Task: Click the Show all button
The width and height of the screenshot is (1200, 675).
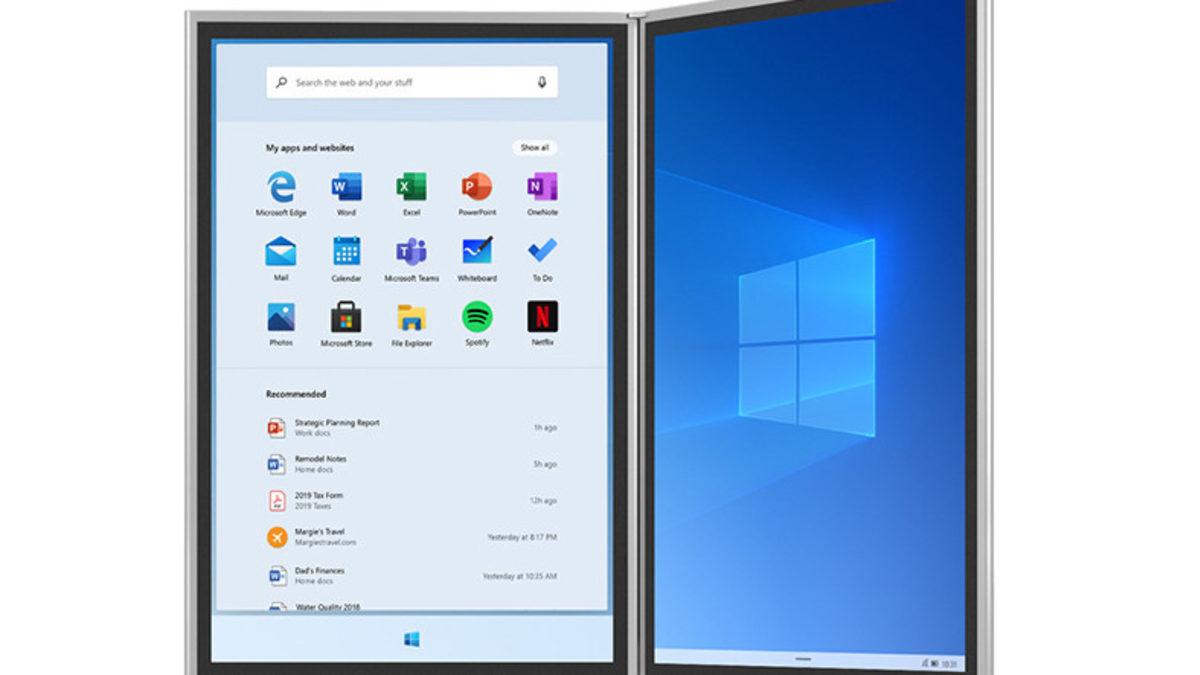Action: tap(536, 147)
